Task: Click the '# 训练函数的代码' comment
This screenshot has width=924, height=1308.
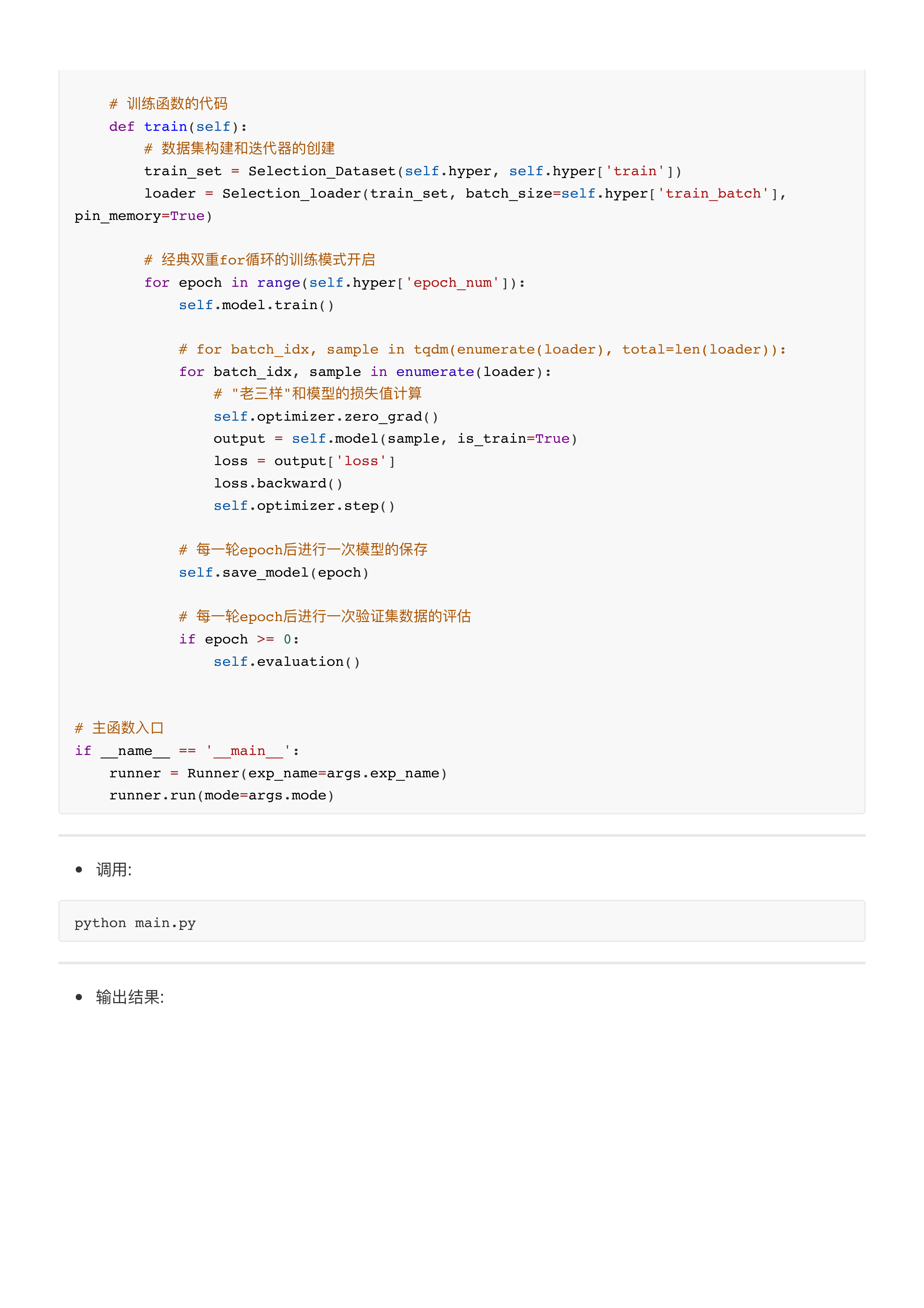Action: pos(169,104)
